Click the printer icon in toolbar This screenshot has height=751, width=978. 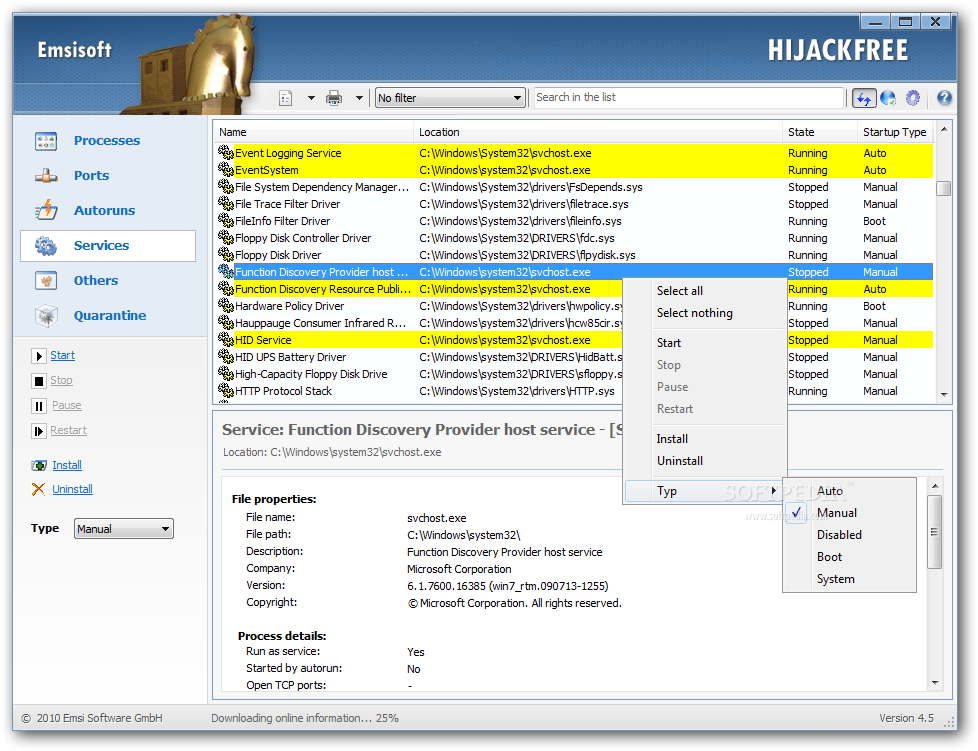click(334, 98)
